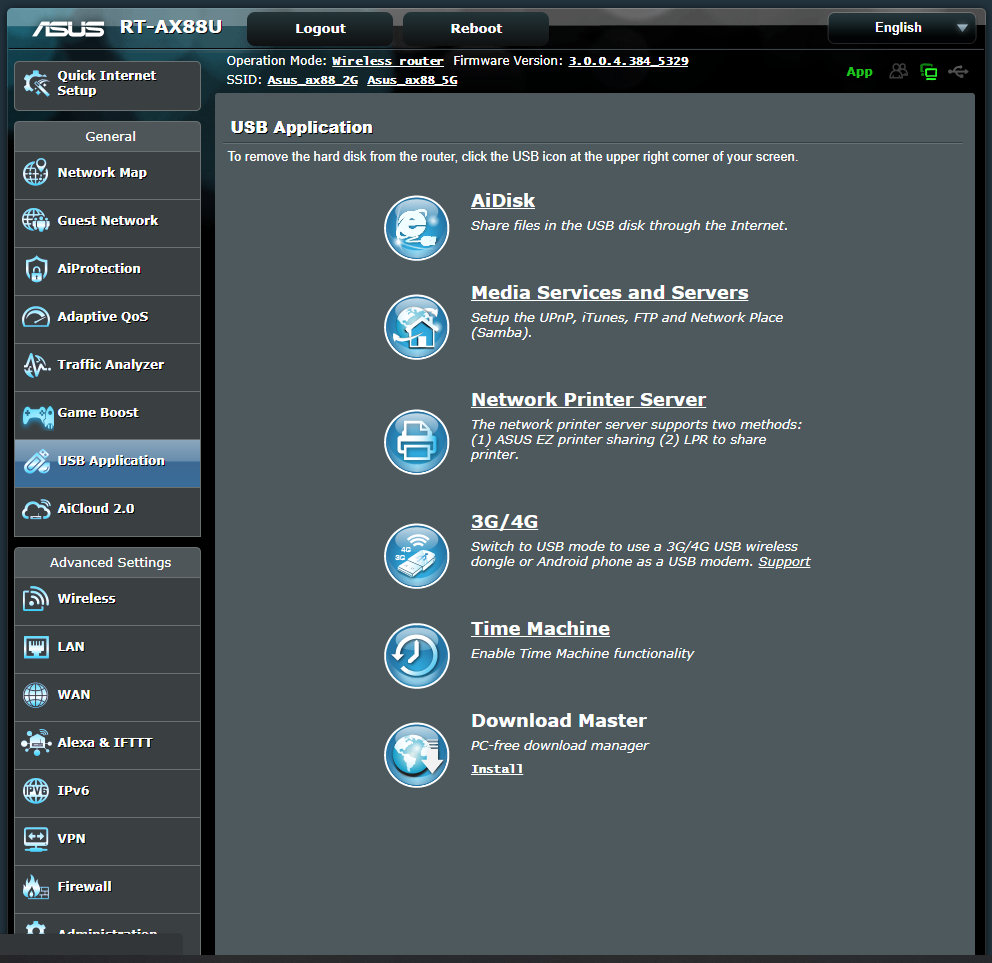The image size is (992, 963).
Task: Click the Network Printer Server printer icon
Action: tap(416, 441)
